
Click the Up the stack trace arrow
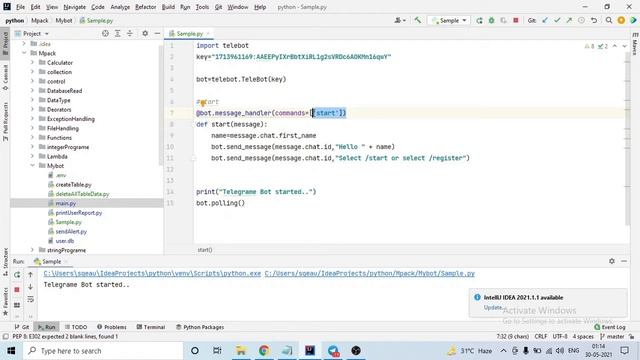(x=30, y=275)
